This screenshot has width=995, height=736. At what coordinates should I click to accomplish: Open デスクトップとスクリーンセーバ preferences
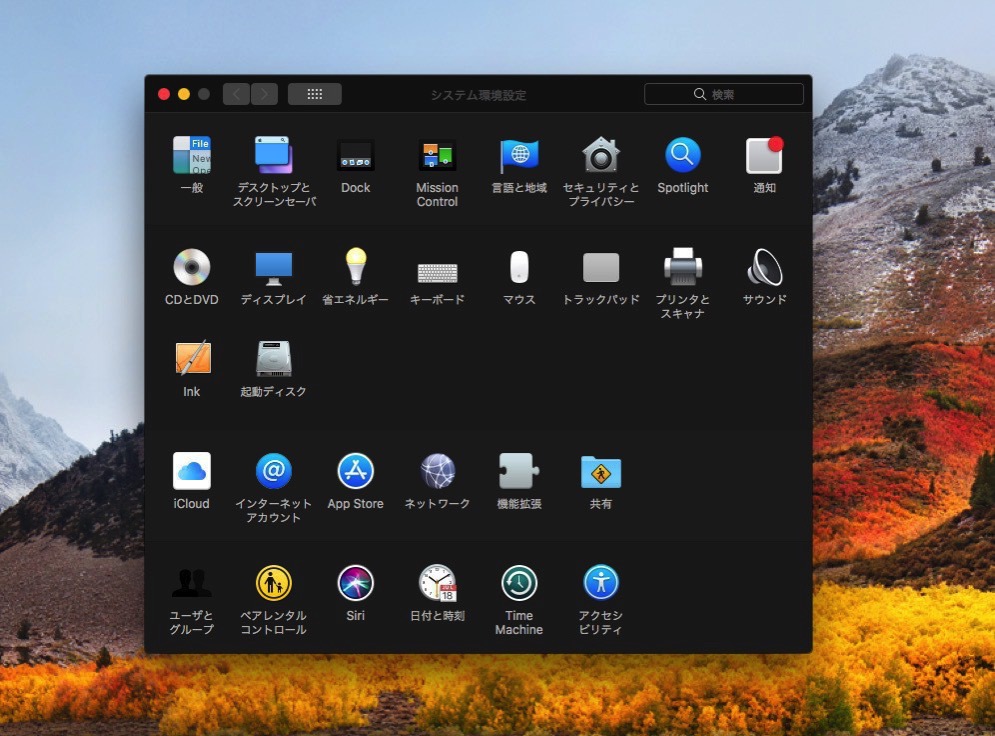[274, 156]
